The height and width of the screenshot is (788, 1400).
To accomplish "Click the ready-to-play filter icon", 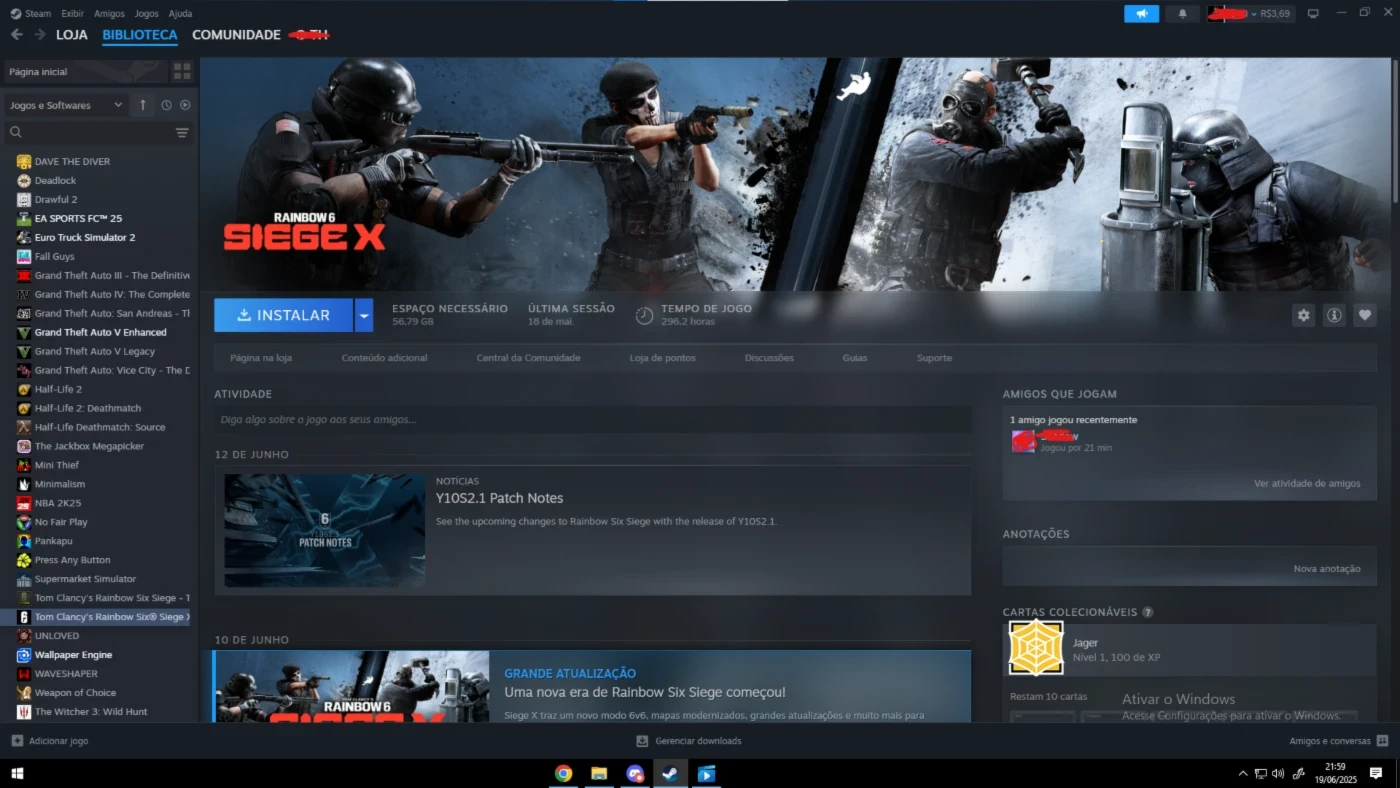I will tap(185, 105).
